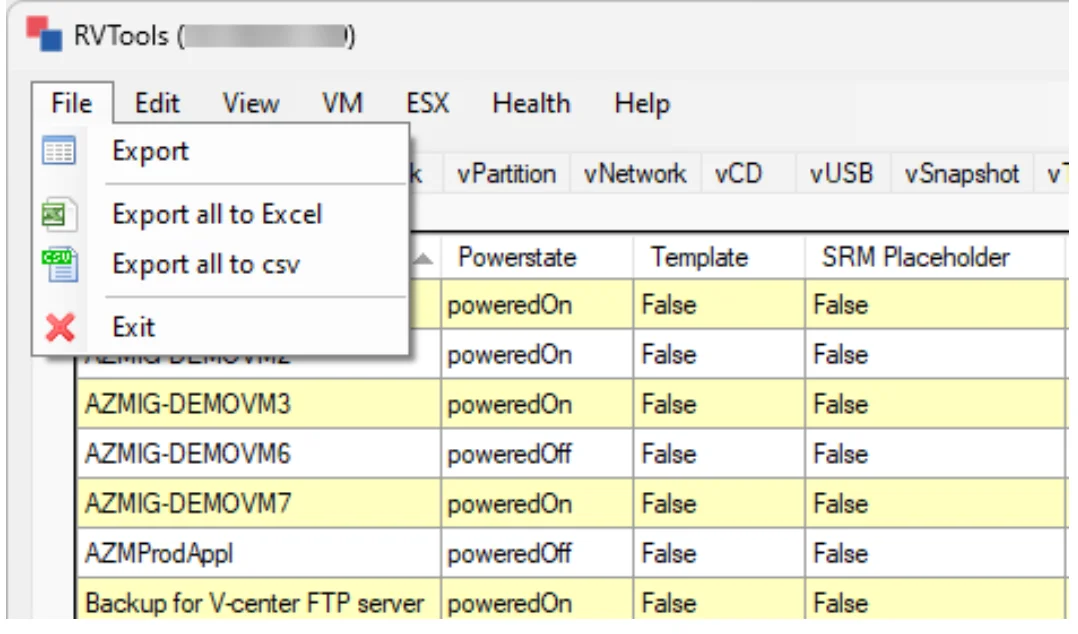This screenshot has width=1078, height=634.
Task: Switch to the vSnapshot tab
Action: click(x=961, y=174)
